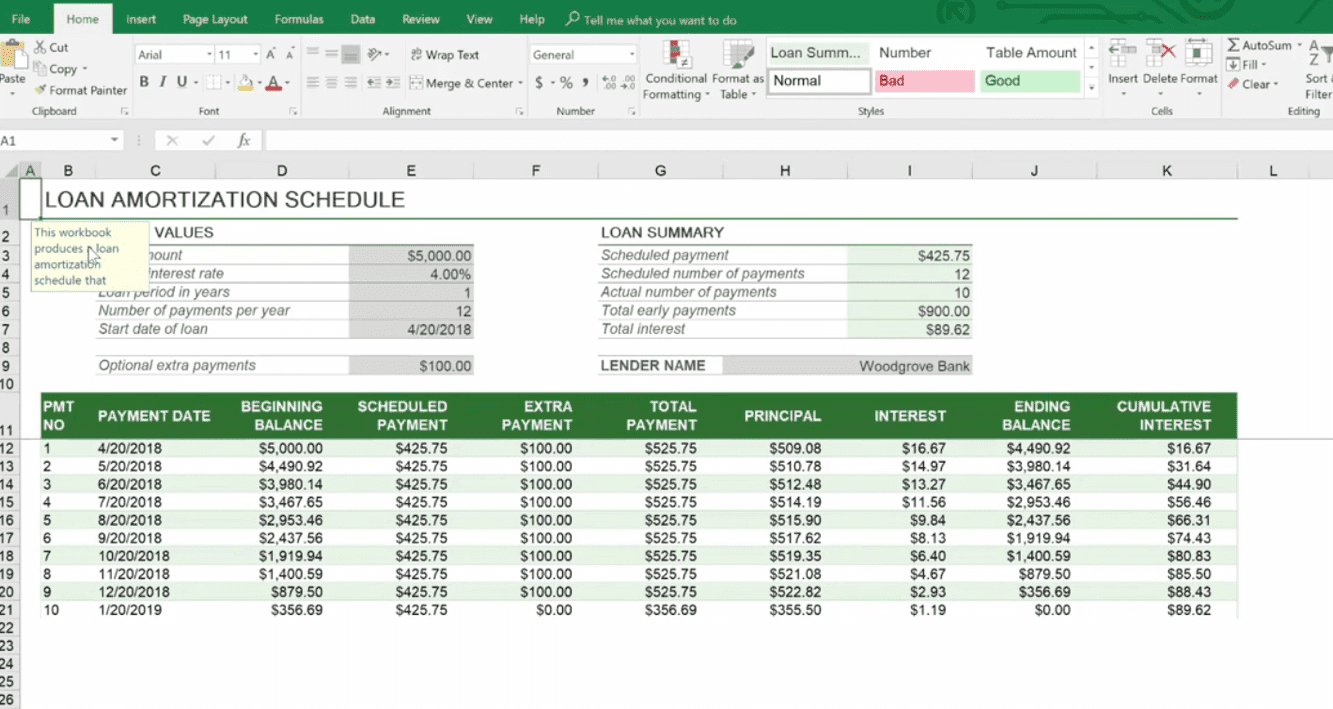Expand the General number format dropdown
The image size is (1333, 709).
[631, 55]
